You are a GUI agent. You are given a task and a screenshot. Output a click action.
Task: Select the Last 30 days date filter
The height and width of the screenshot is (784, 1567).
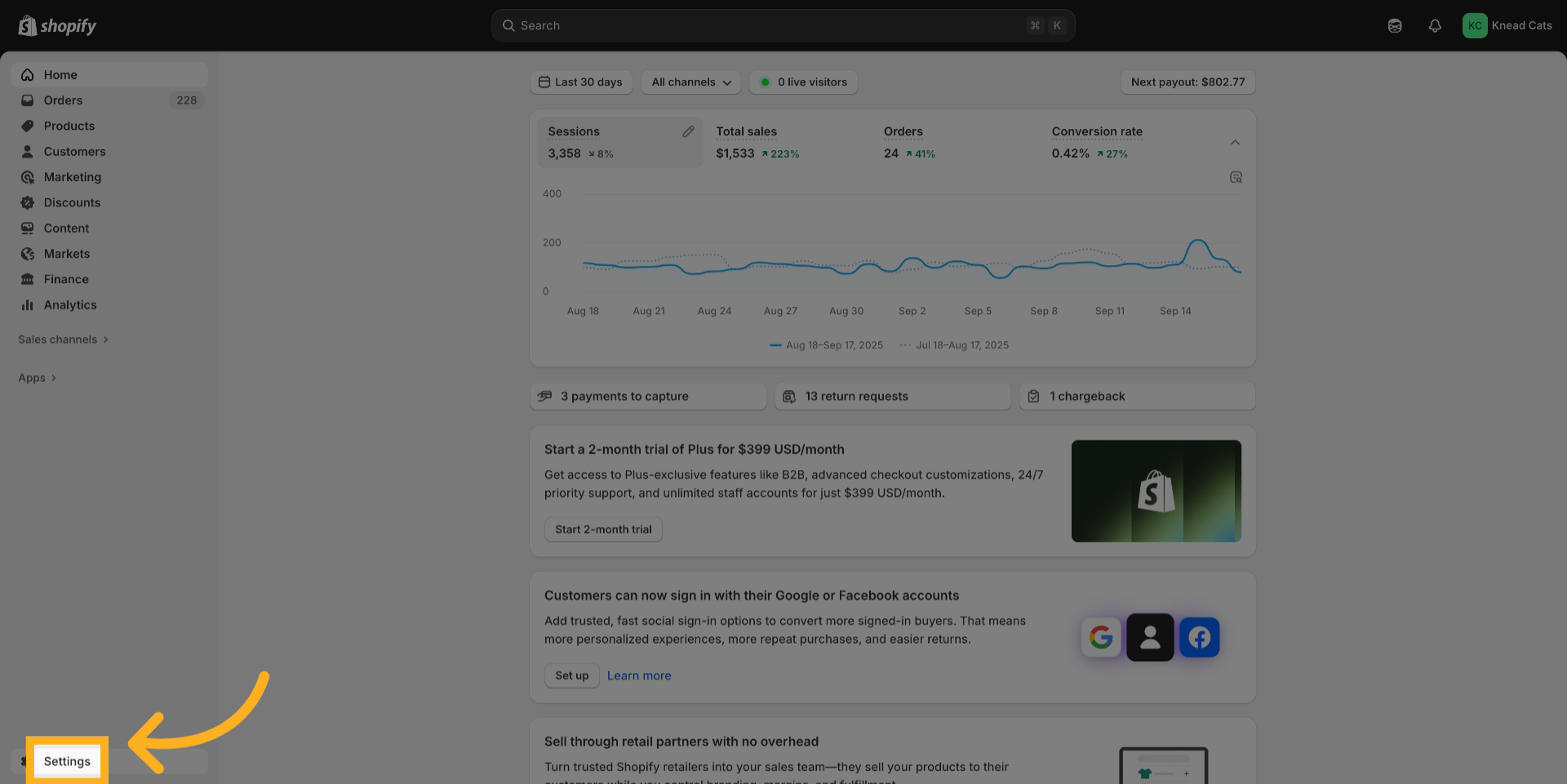tap(580, 82)
